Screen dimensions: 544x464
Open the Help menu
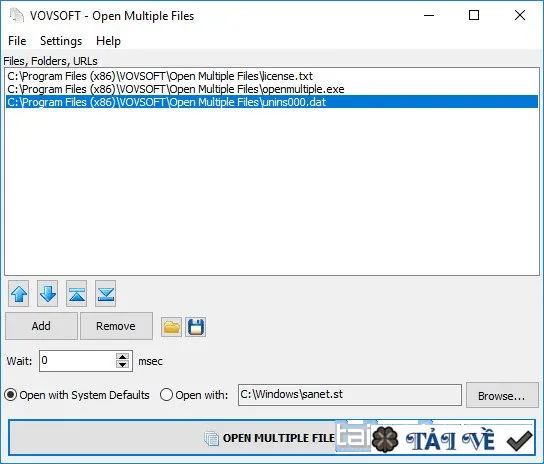click(x=108, y=41)
